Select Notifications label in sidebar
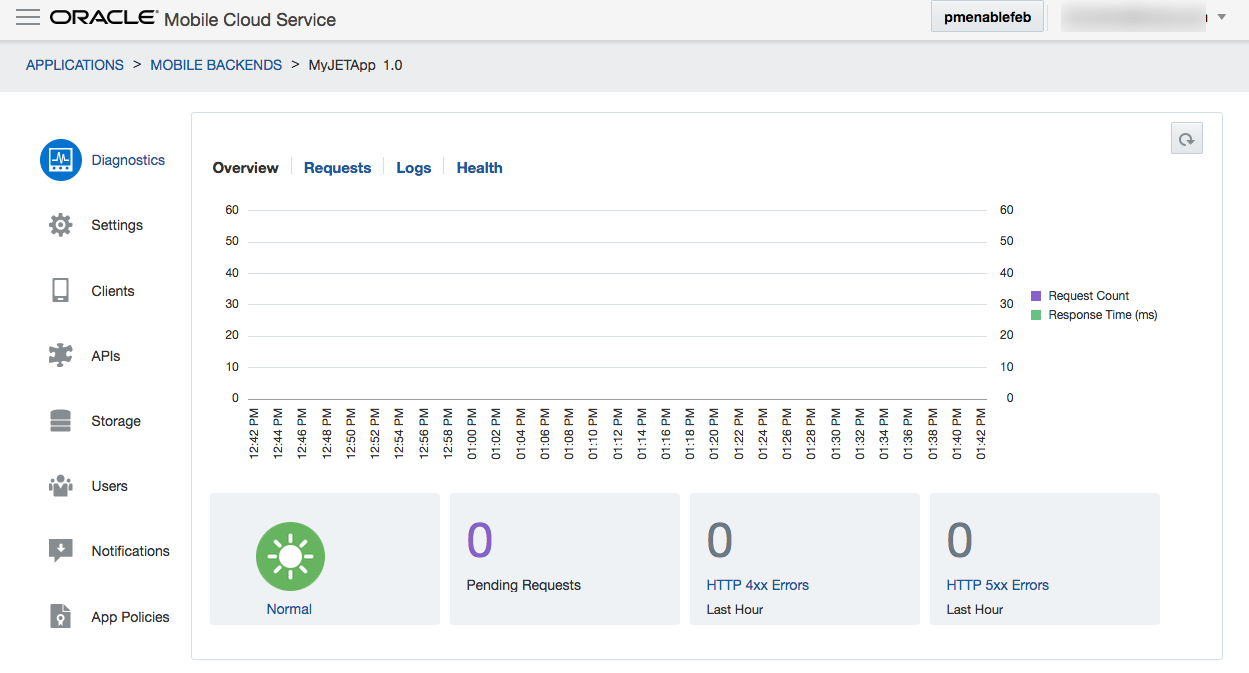 pyautogui.click(x=131, y=551)
